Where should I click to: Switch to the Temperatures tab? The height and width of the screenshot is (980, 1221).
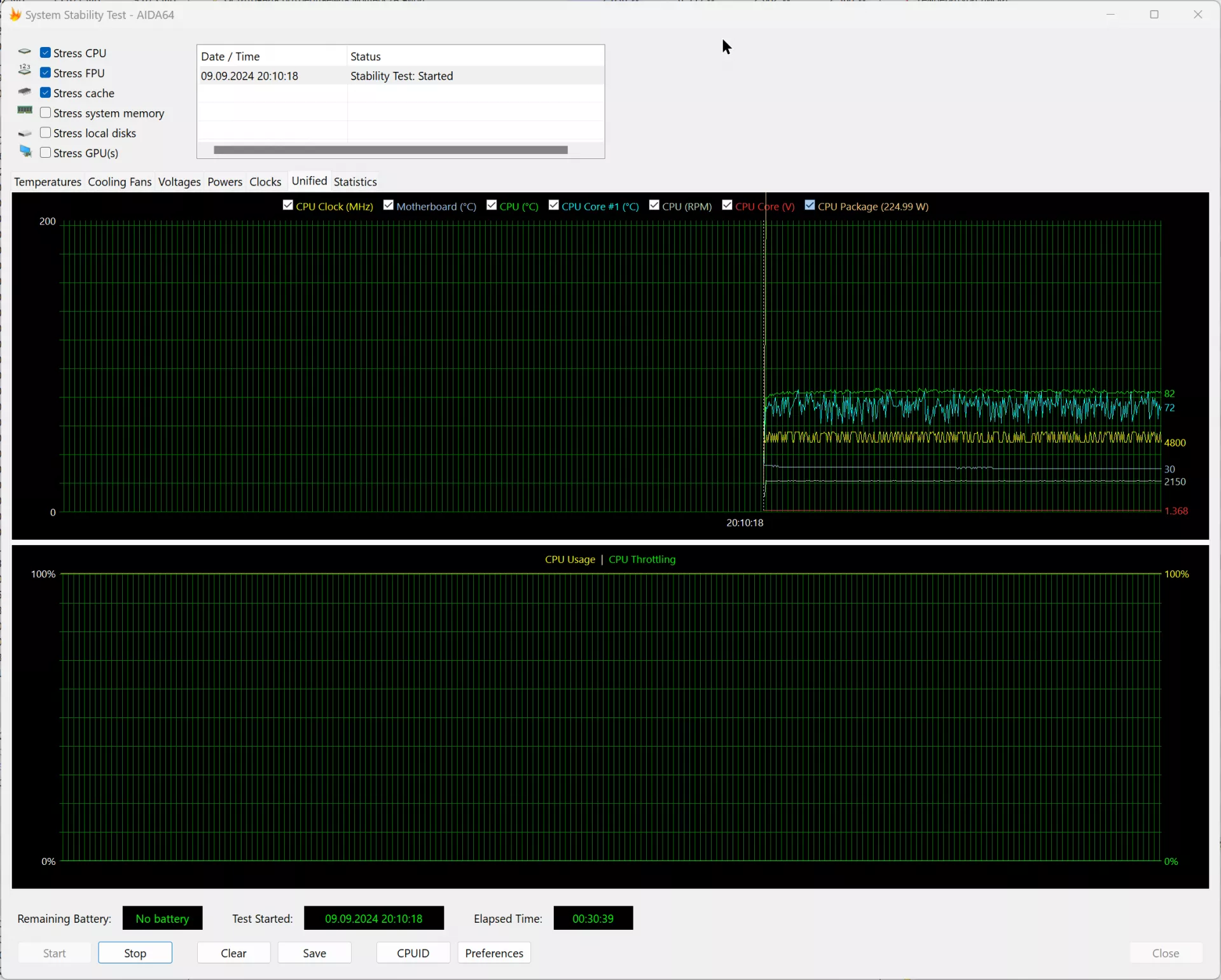[x=48, y=182]
